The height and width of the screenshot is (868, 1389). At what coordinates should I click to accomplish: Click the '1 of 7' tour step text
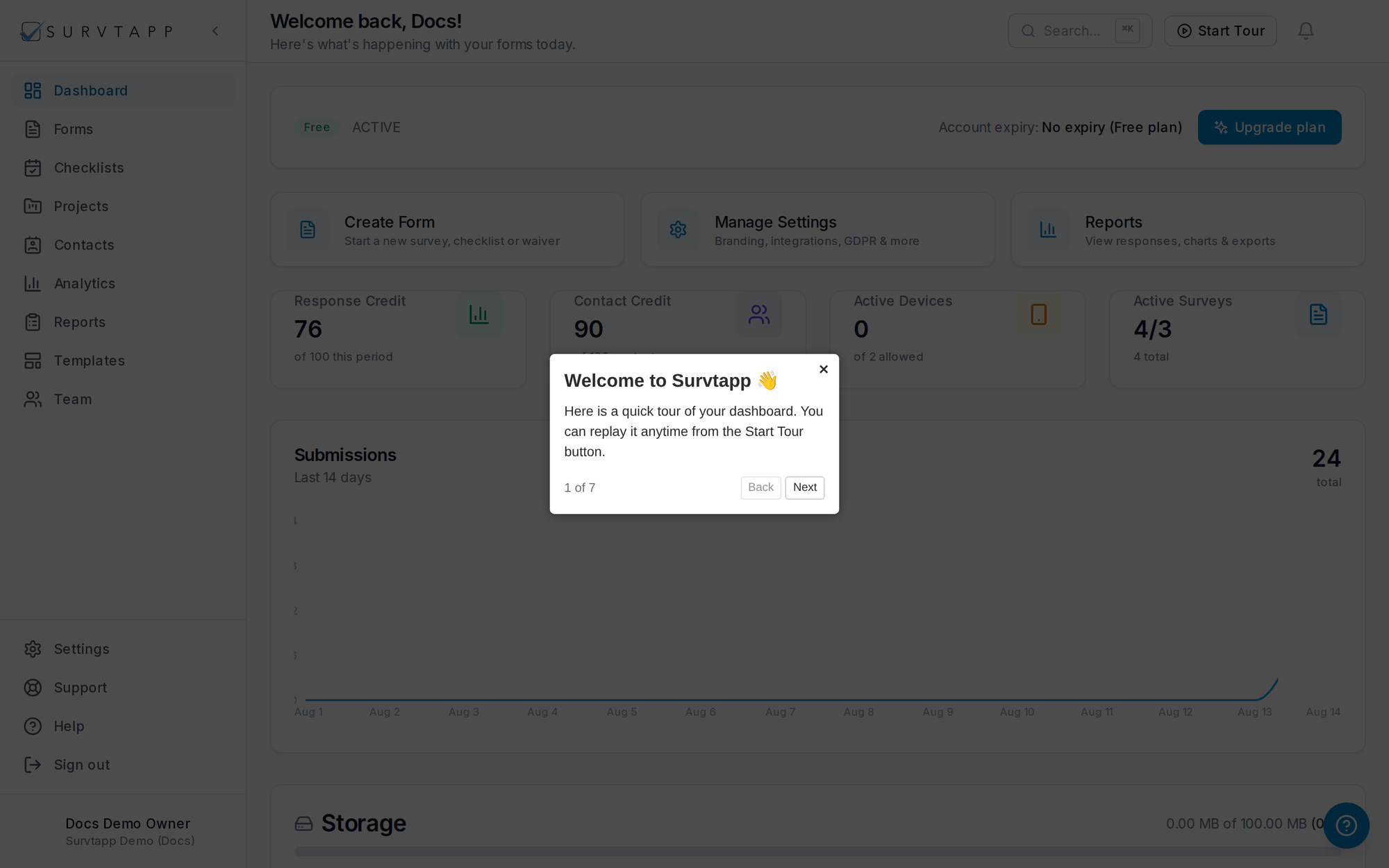pyautogui.click(x=580, y=487)
